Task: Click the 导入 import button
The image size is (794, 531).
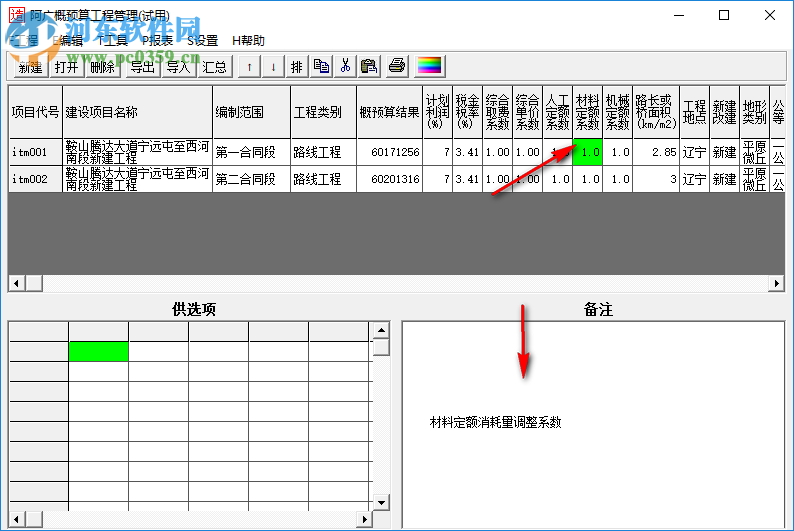Action: click(179, 66)
